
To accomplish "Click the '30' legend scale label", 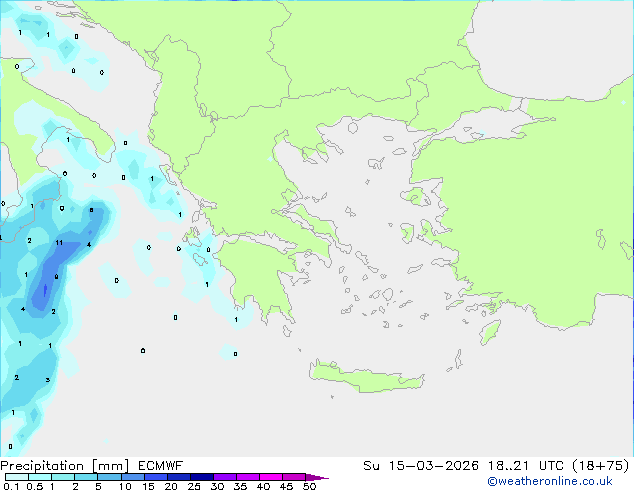I will click(x=217, y=486).
